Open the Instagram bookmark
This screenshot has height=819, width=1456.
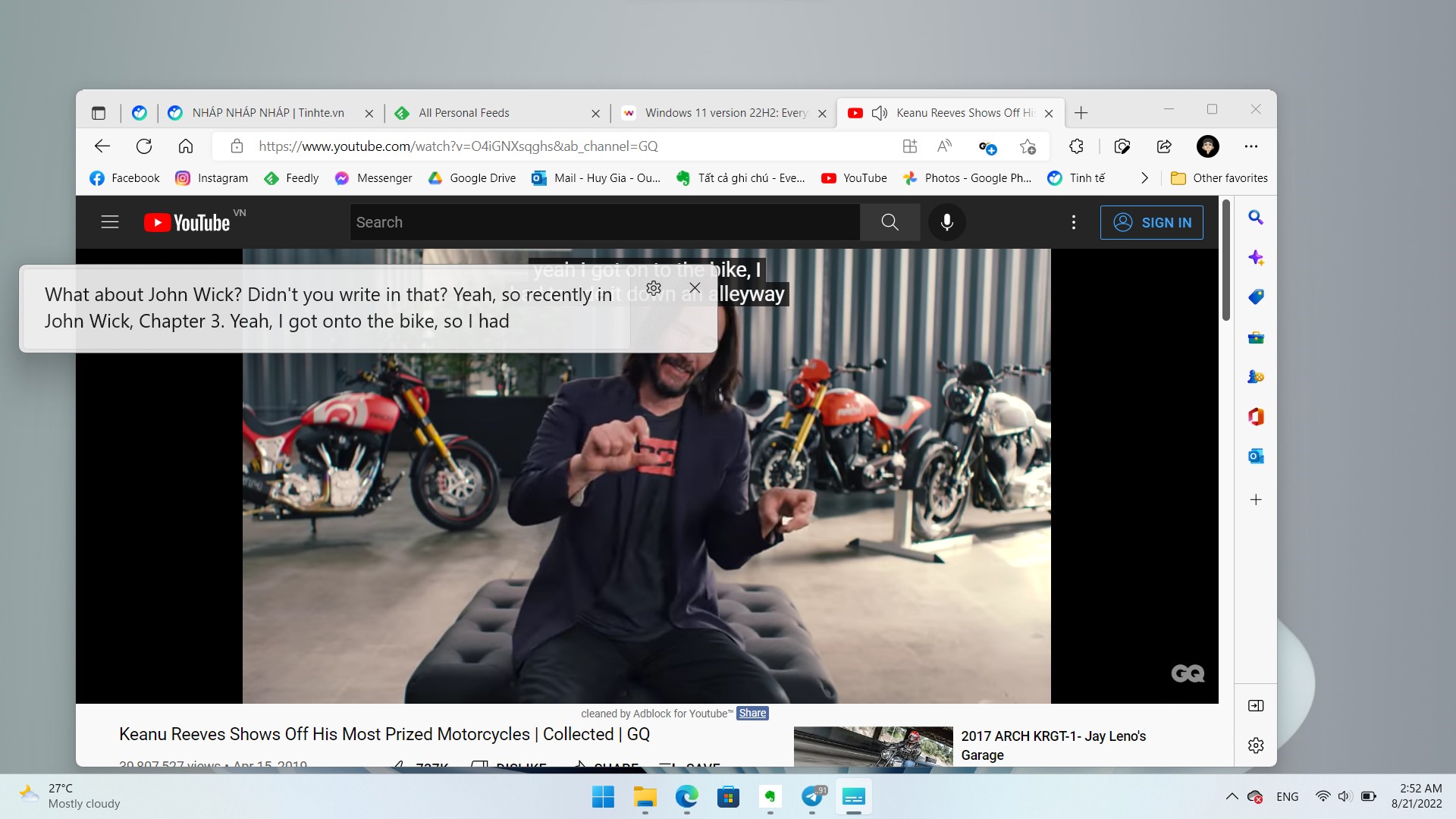(212, 178)
